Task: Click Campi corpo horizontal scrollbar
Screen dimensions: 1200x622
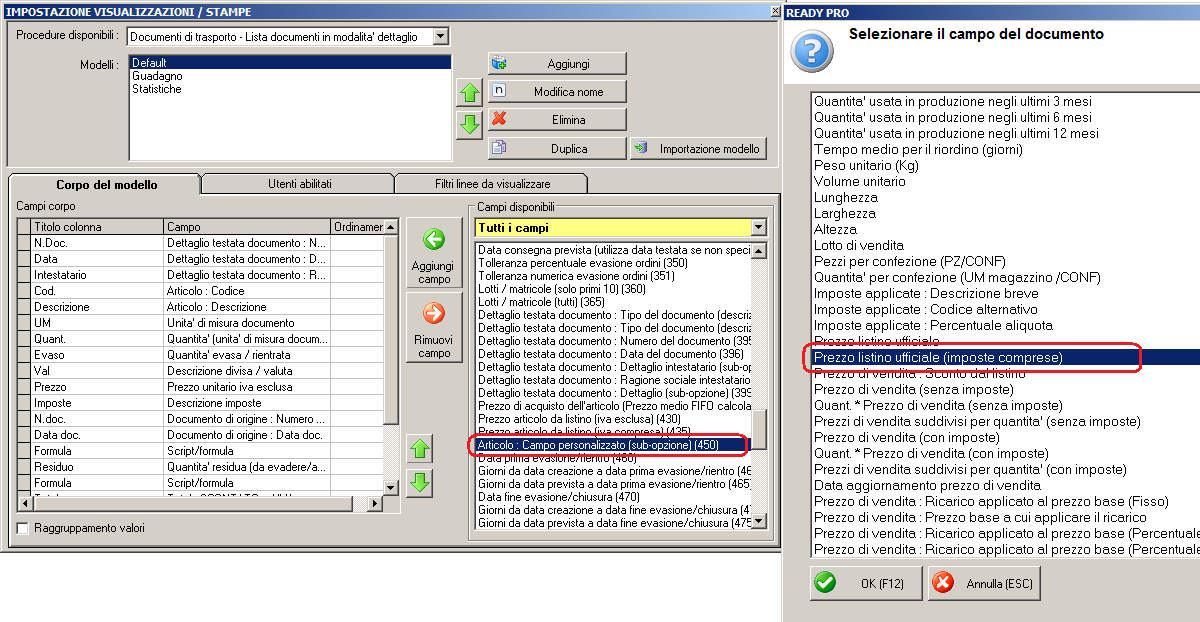Action: point(200,503)
